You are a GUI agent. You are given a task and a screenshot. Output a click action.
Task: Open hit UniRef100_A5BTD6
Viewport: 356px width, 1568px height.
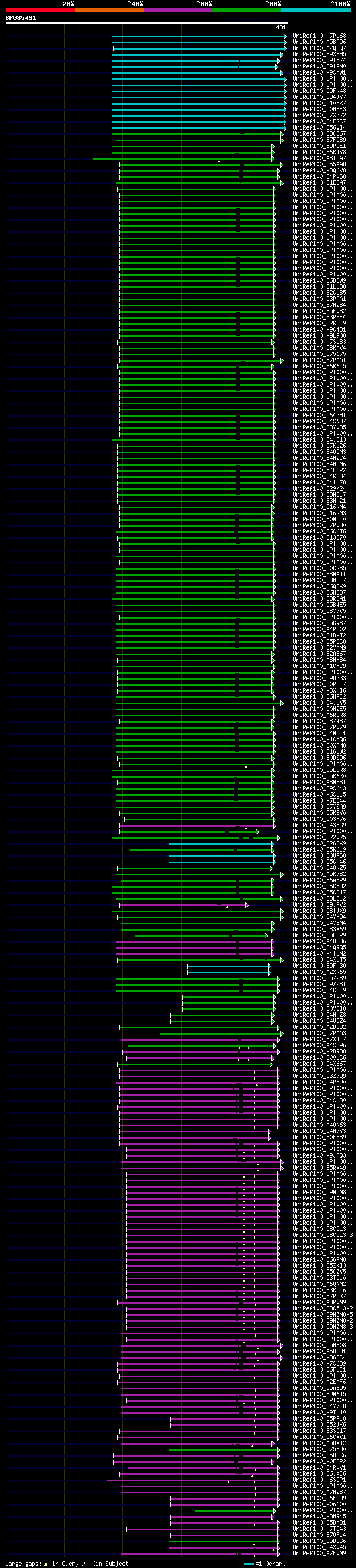[x=319, y=42]
